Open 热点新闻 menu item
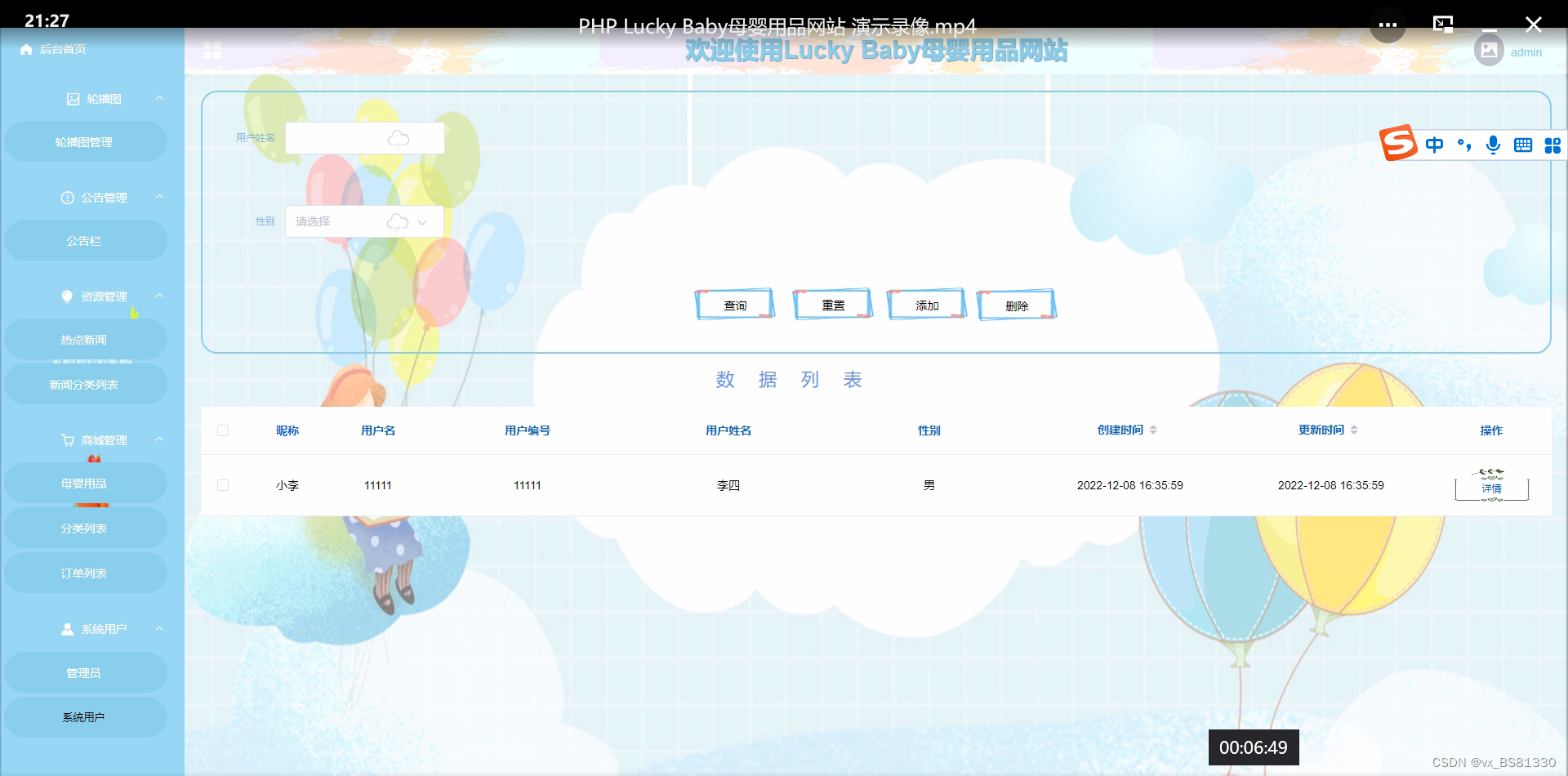1568x776 pixels. pos(85,340)
